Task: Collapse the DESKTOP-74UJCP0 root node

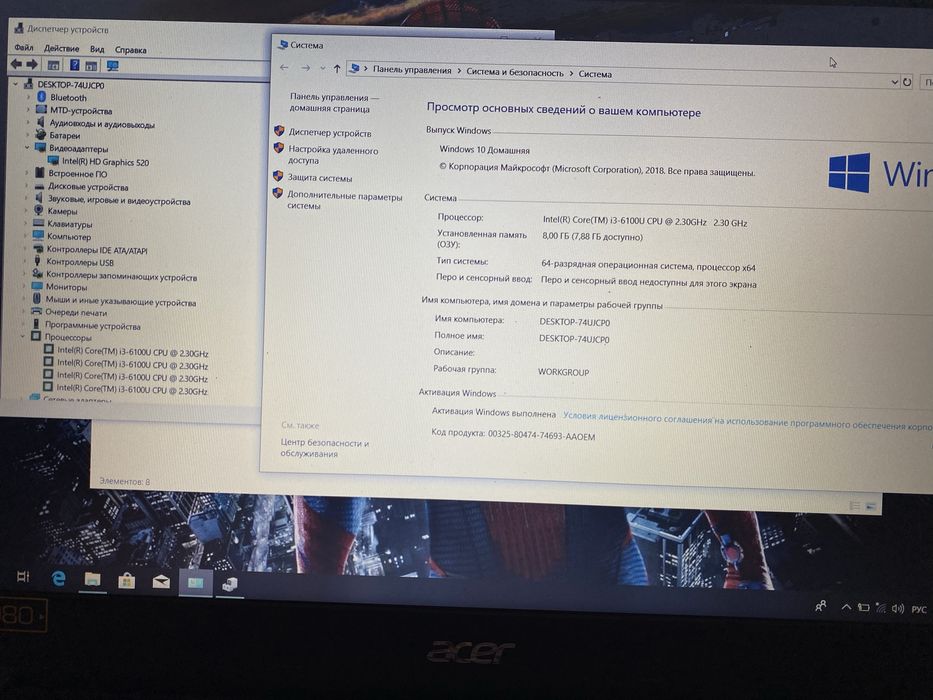Action: point(16,85)
